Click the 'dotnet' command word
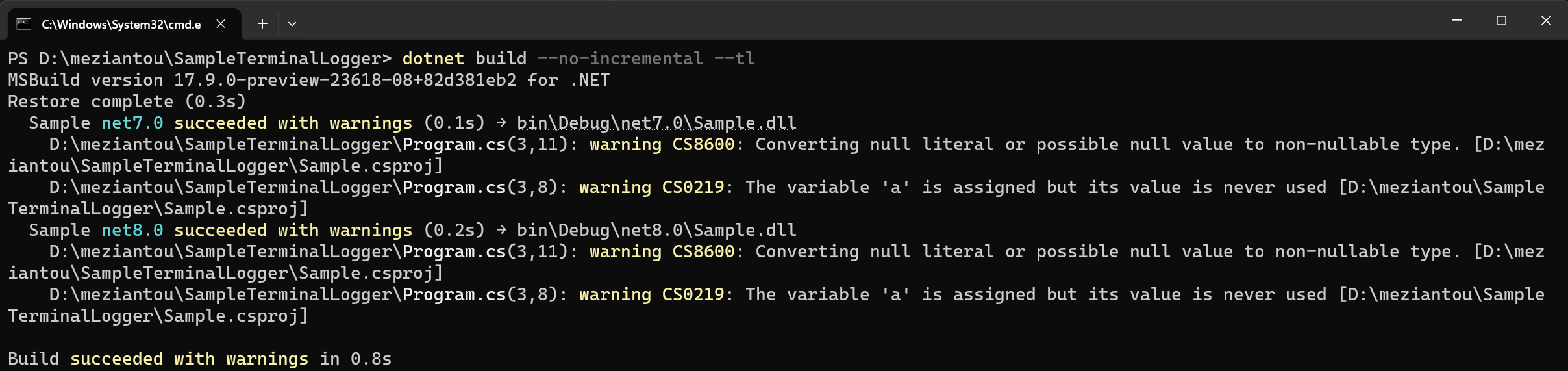The height and width of the screenshot is (371, 1568). [433, 58]
